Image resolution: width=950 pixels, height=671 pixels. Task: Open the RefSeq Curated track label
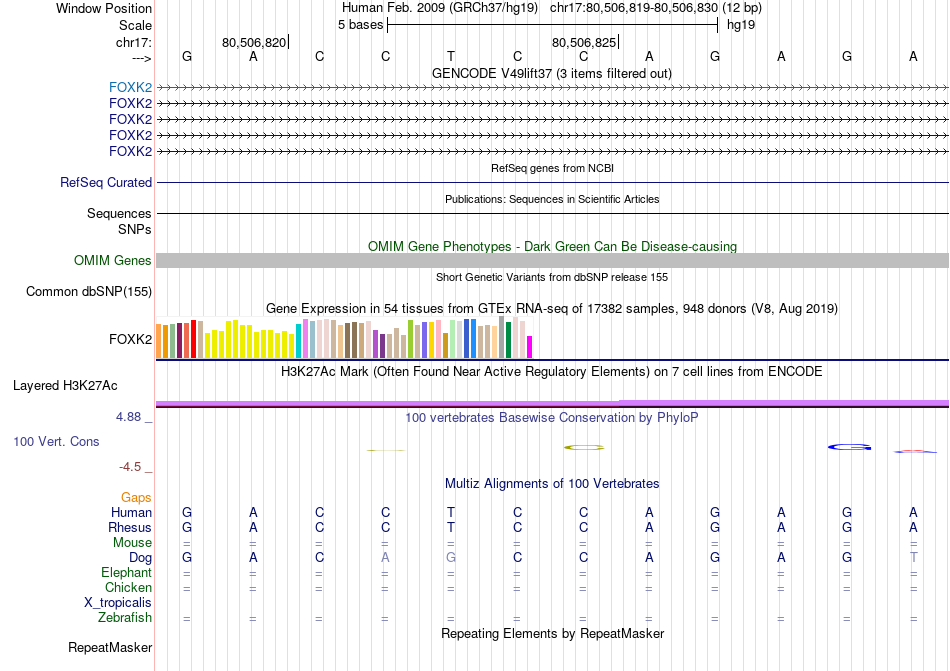tap(106, 182)
